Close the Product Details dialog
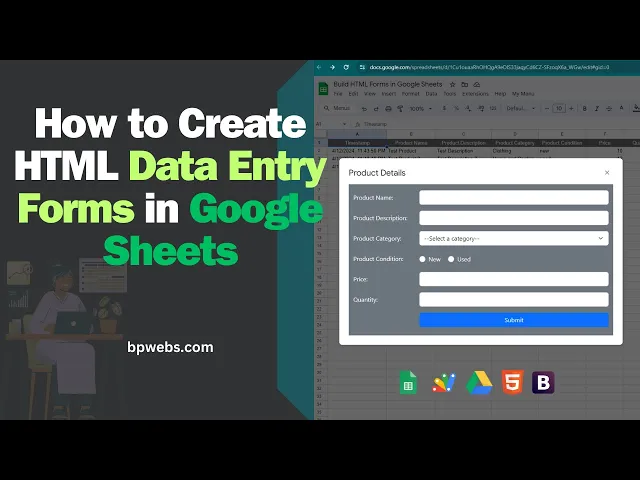 [x=607, y=173]
